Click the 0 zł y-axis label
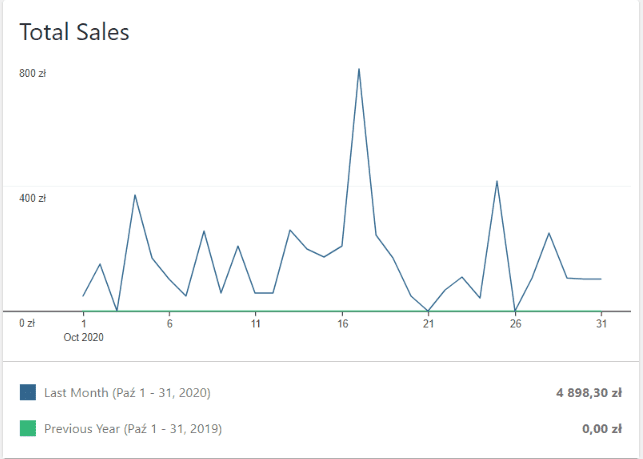Screen dimensions: 643x459 click(x=28, y=323)
